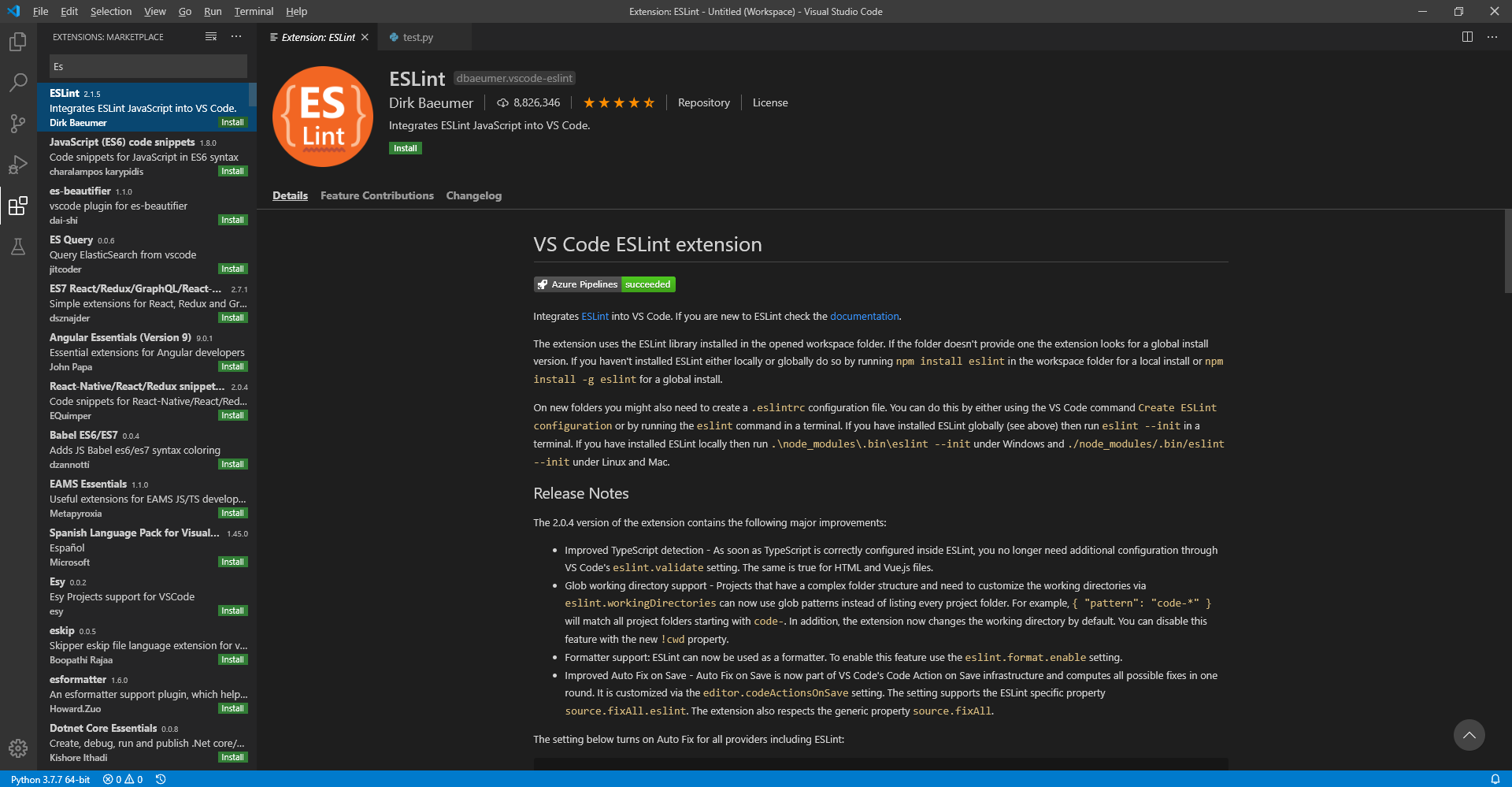This screenshot has height=787, width=1512.
Task: Switch to the Changelog tab
Action: (x=474, y=195)
